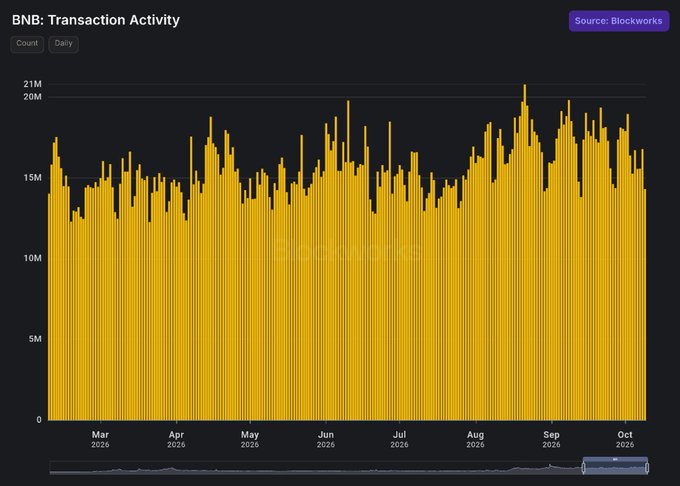
Task: Click the Mar 2026 axis label
Action: [100, 439]
